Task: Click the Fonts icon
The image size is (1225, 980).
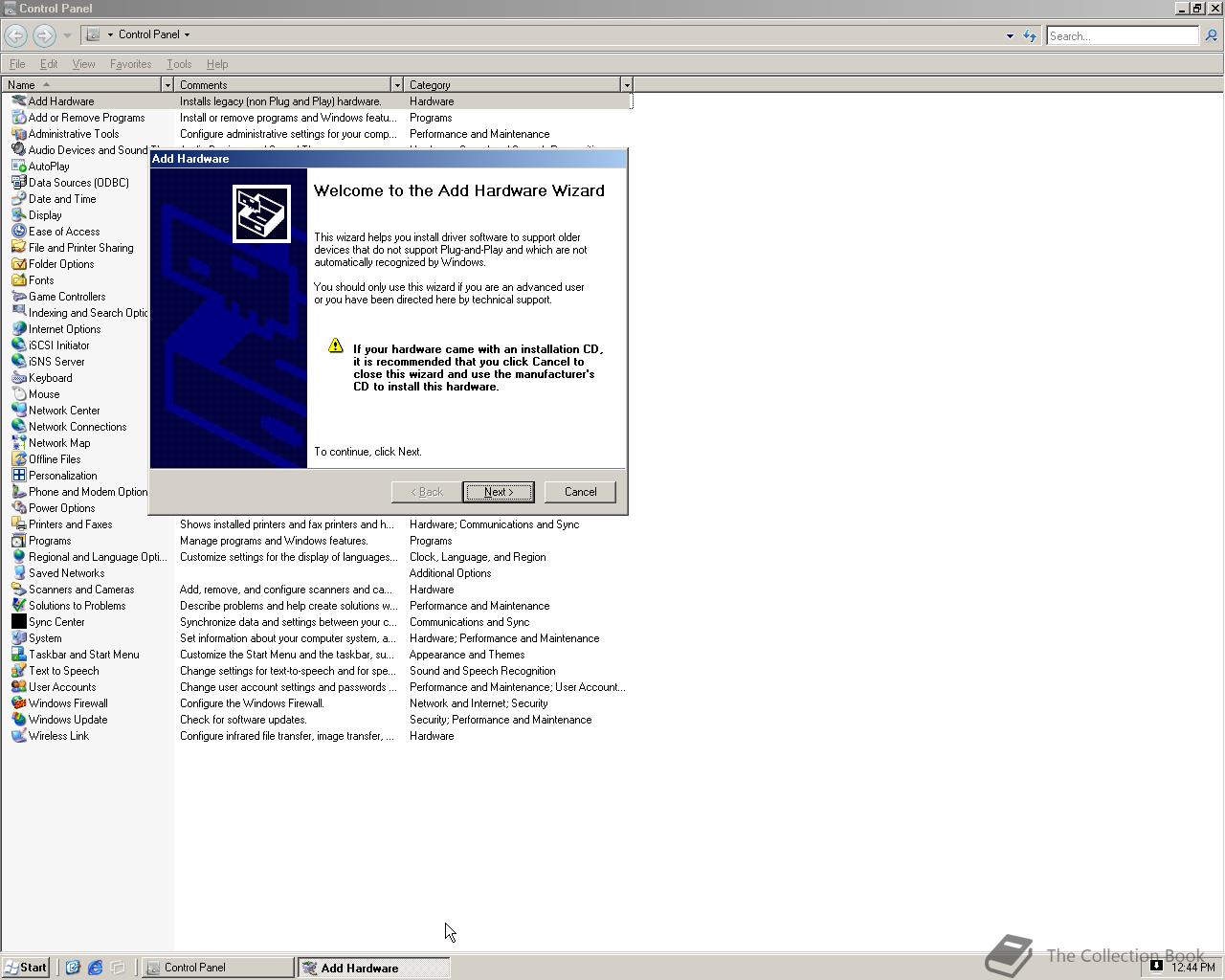Action: 18,280
